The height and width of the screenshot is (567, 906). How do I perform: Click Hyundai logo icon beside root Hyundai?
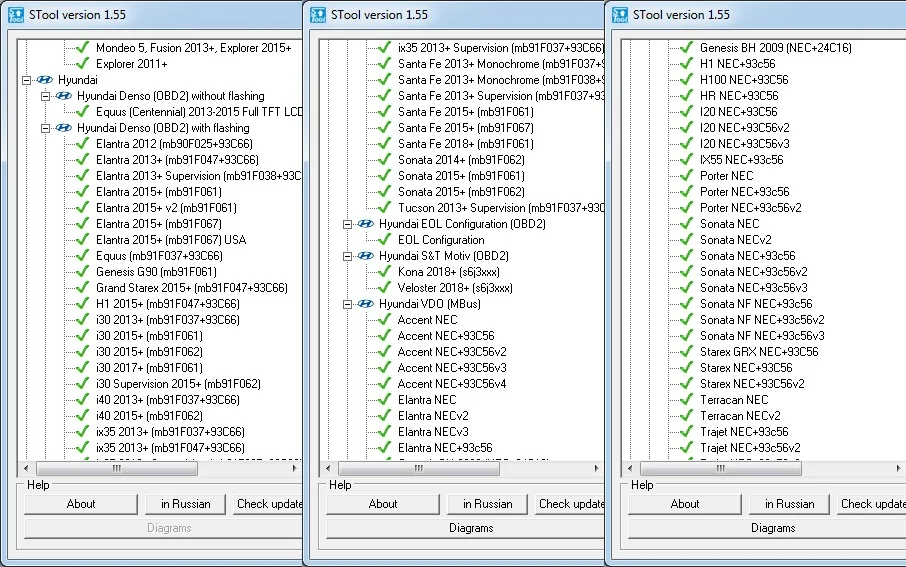coord(44,80)
